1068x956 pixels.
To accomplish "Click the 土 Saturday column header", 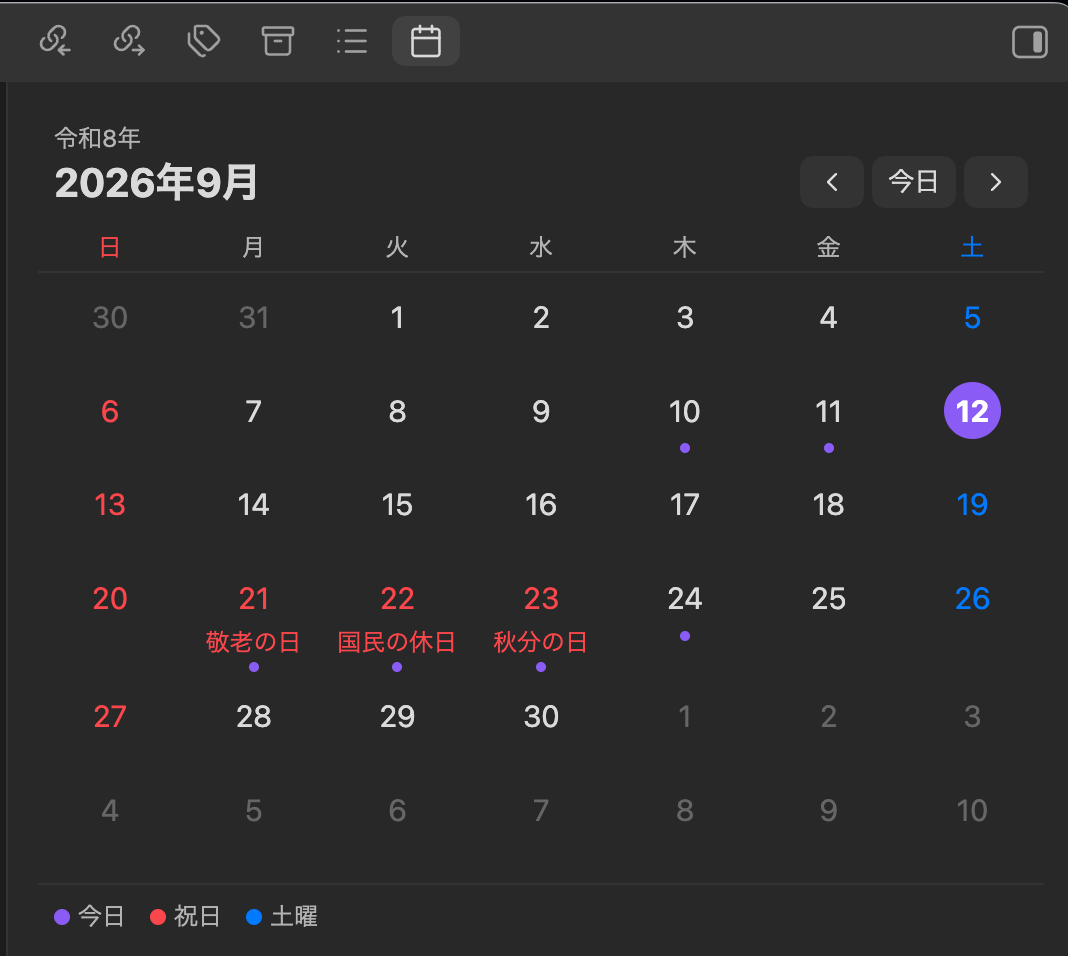I will click(x=972, y=246).
